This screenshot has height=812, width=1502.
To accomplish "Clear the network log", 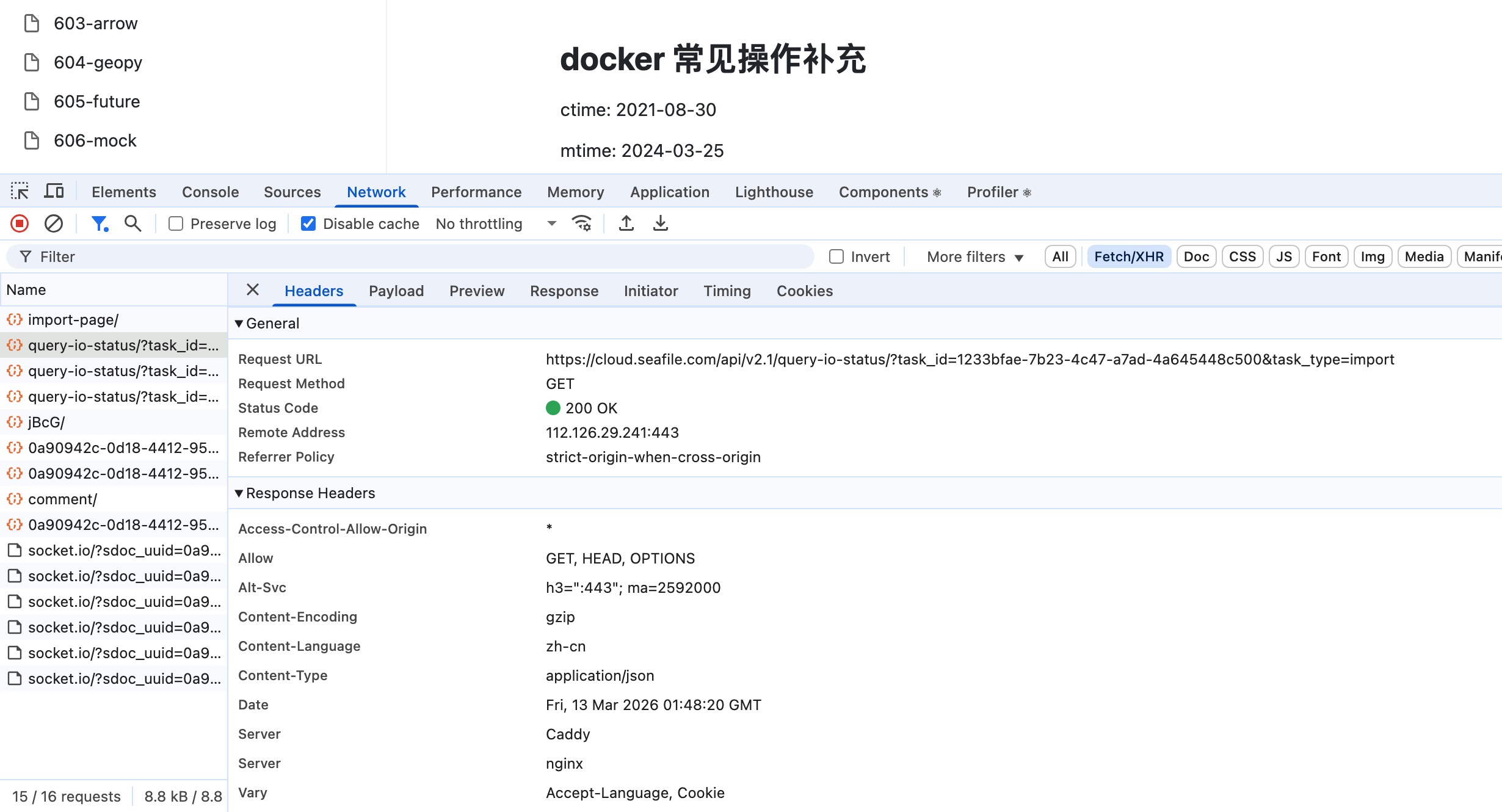I will coord(54,224).
